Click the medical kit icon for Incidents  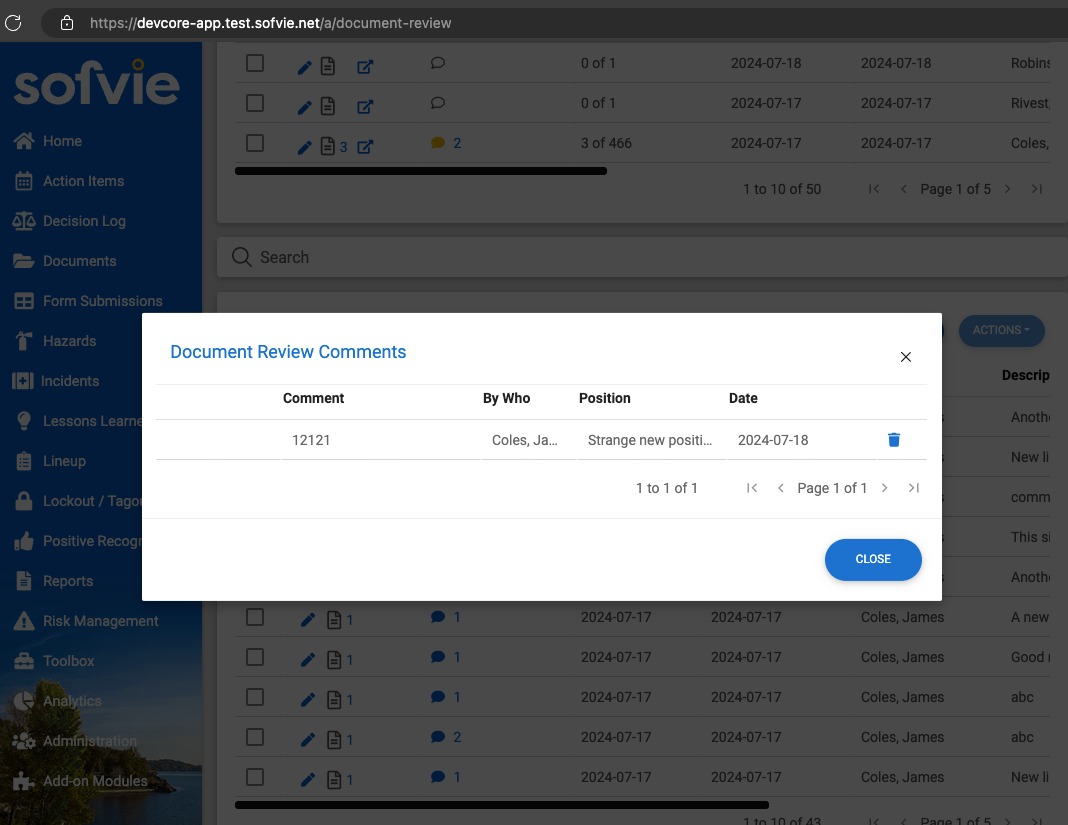[x=22, y=381]
